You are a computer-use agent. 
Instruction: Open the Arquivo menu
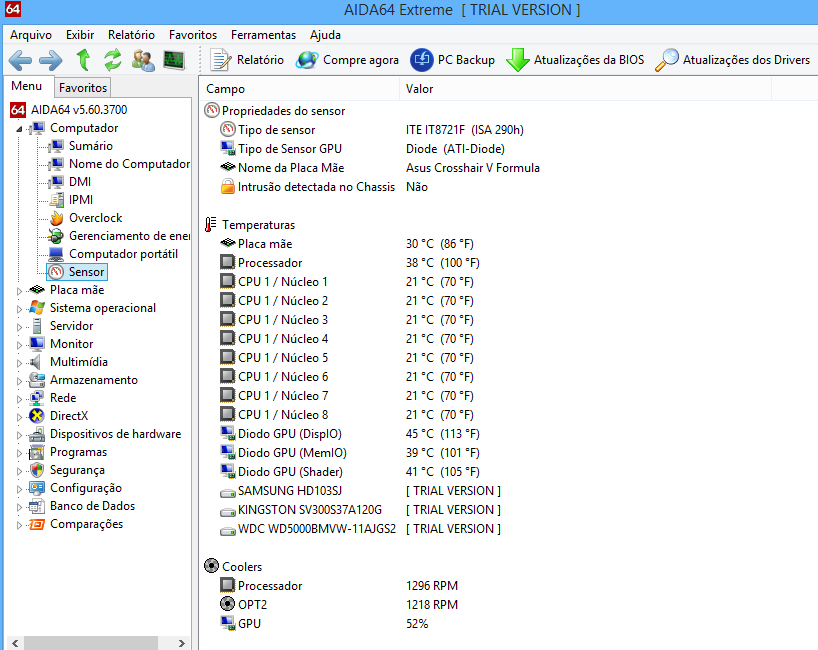31,35
